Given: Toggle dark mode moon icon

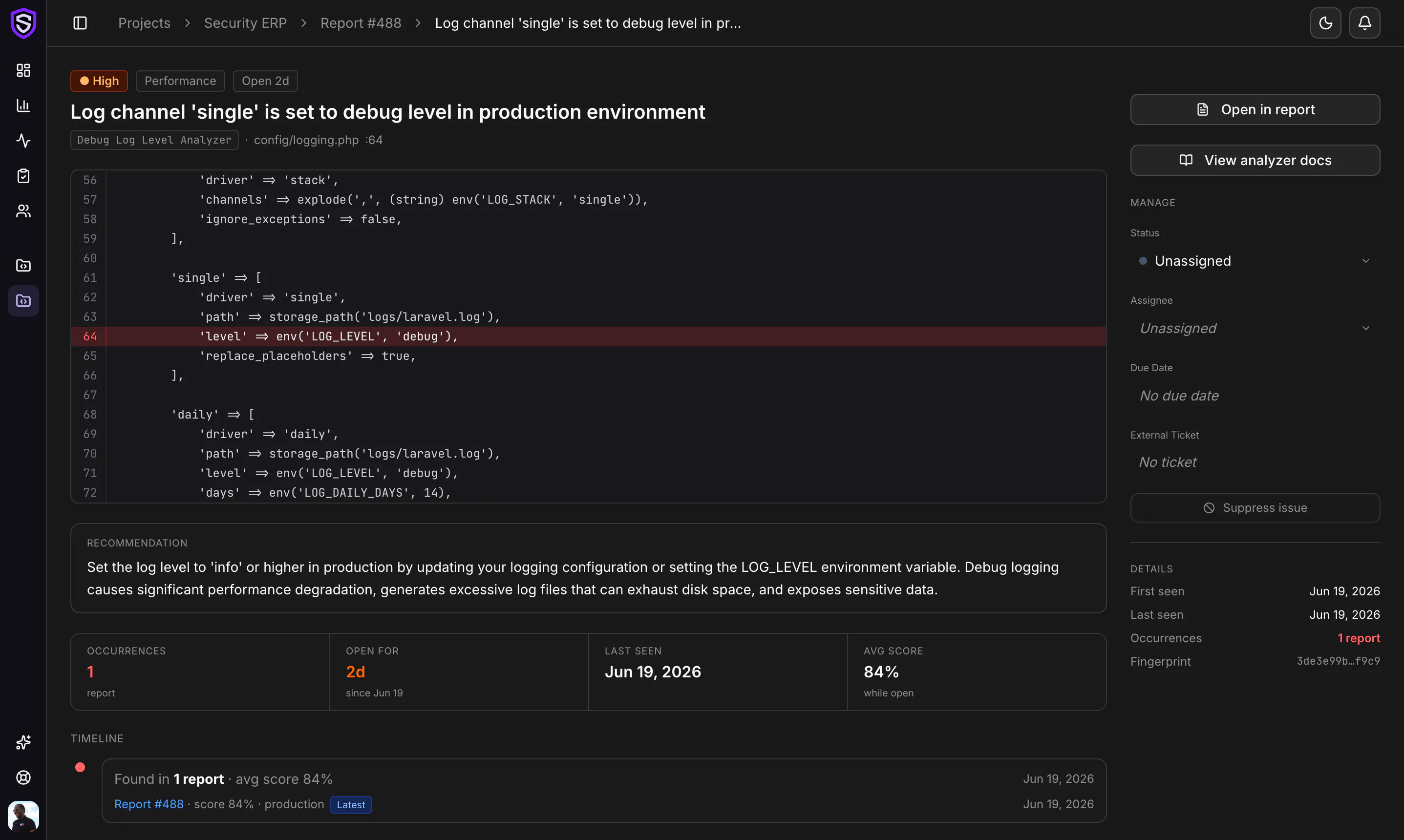Looking at the screenshot, I should (x=1325, y=23).
